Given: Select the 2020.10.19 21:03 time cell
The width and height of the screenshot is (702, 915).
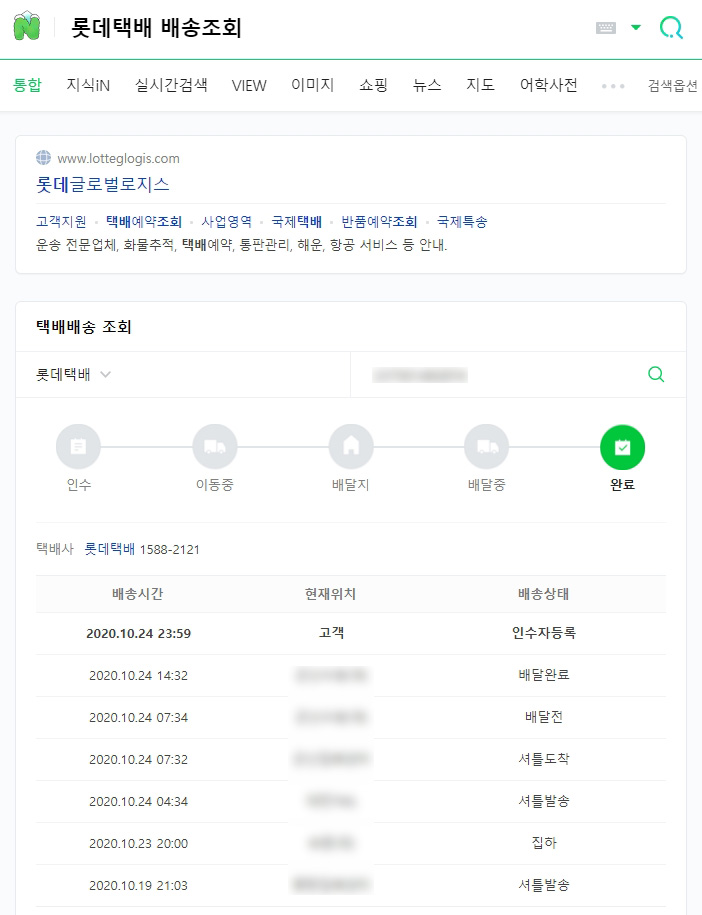Looking at the screenshot, I should [138, 886].
